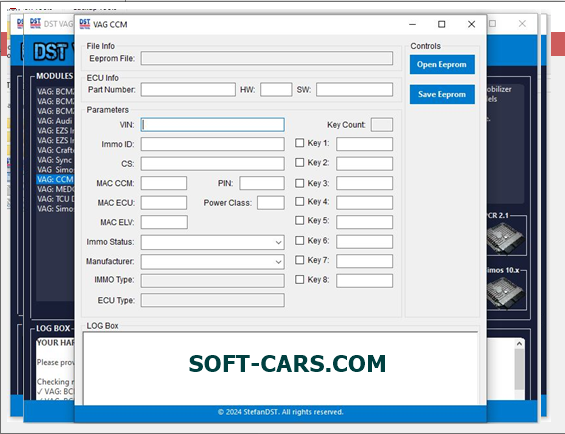Select the PIN input field
The height and width of the screenshot is (434, 565).
262,183
